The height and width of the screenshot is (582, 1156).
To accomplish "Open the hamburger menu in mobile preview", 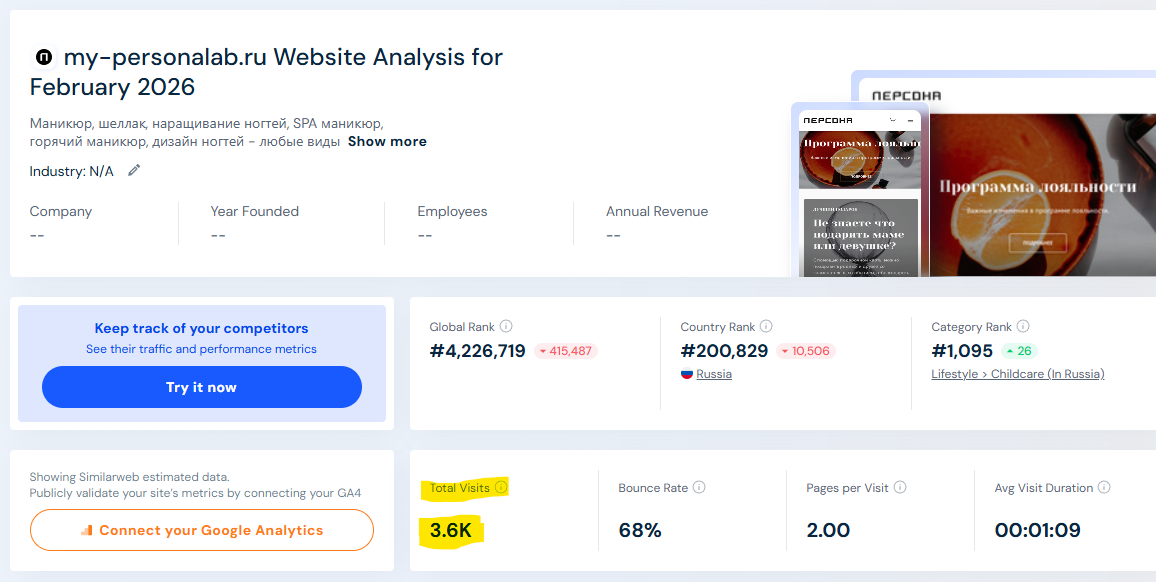I will click(910, 120).
